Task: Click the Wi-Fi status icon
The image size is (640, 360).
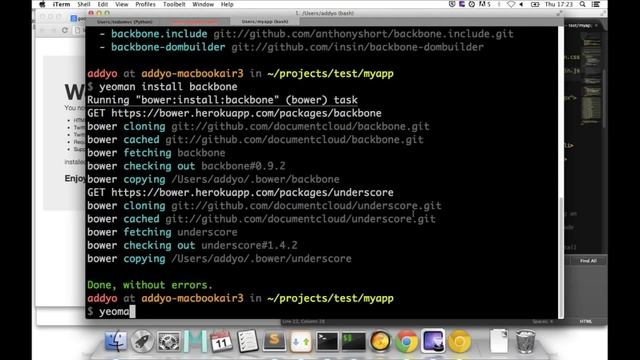Action: [511, 4]
